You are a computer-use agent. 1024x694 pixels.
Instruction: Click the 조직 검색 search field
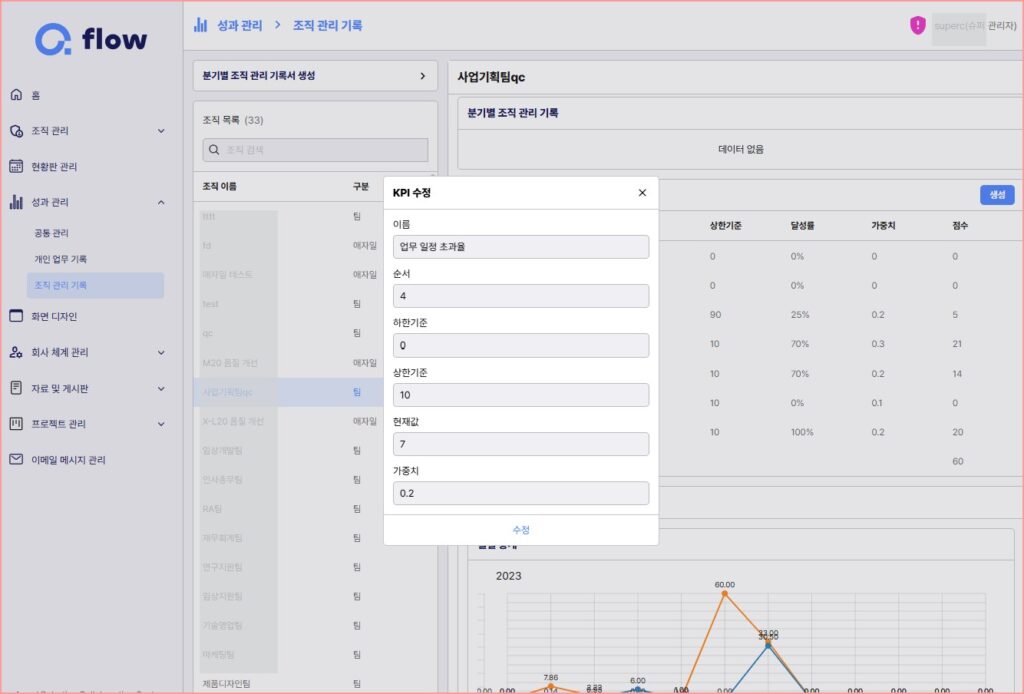pos(315,150)
